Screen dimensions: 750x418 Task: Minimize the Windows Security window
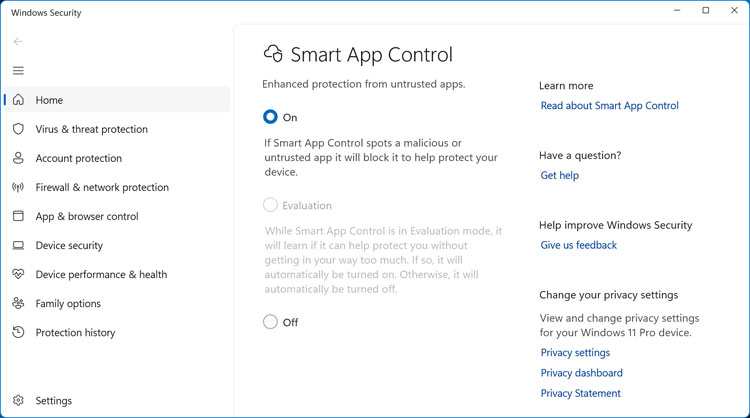point(677,10)
